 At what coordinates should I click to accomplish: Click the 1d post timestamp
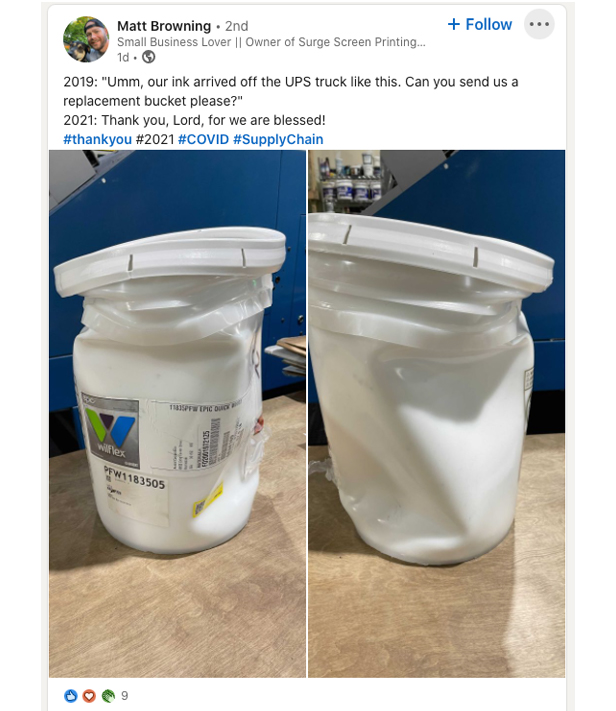tap(123, 58)
